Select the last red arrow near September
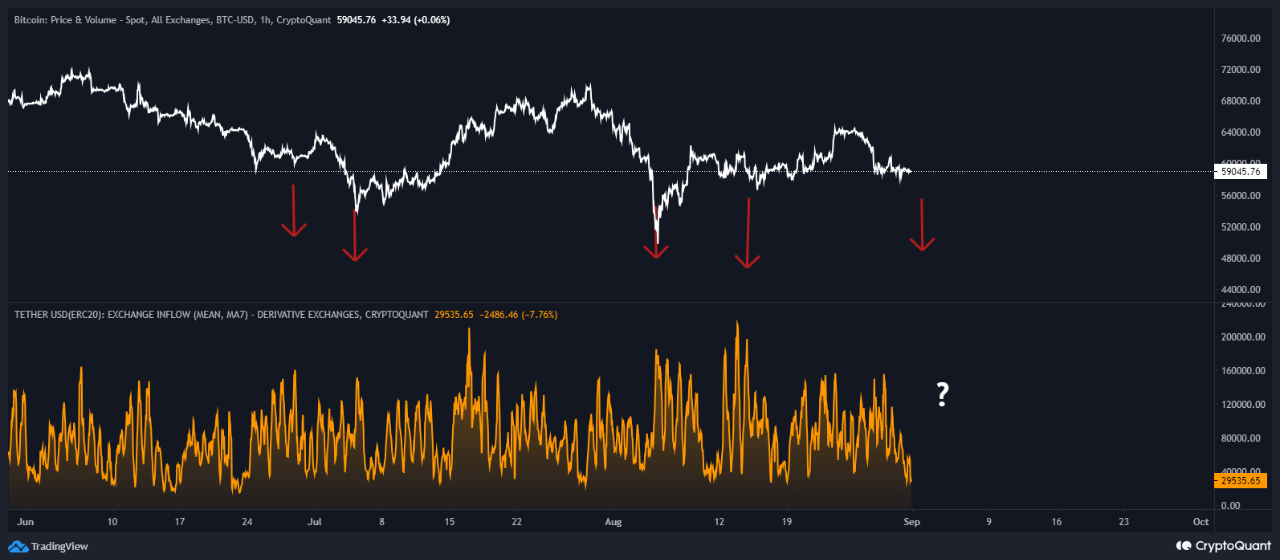 pos(921,224)
